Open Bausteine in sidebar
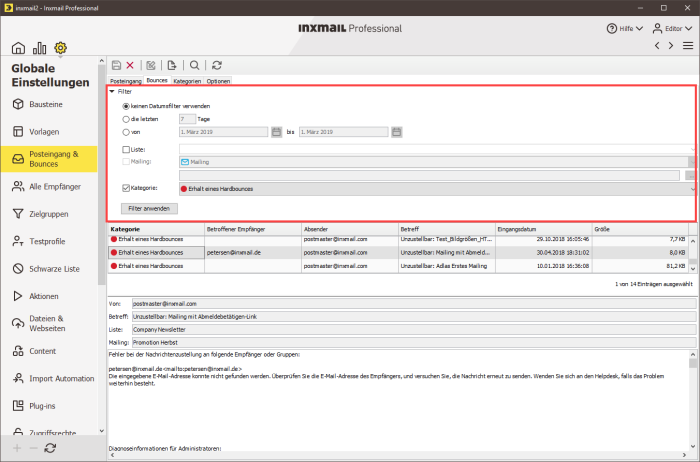 tap(49, 104)
